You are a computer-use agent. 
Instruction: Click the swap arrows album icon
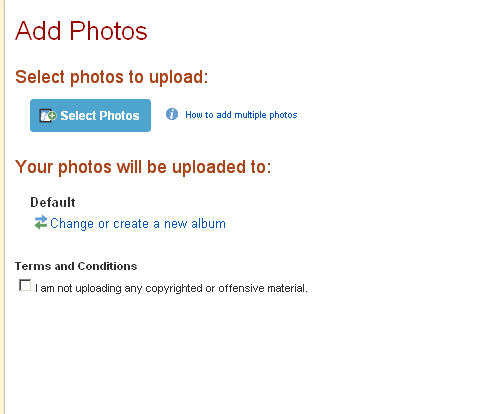tap(41, 223)
